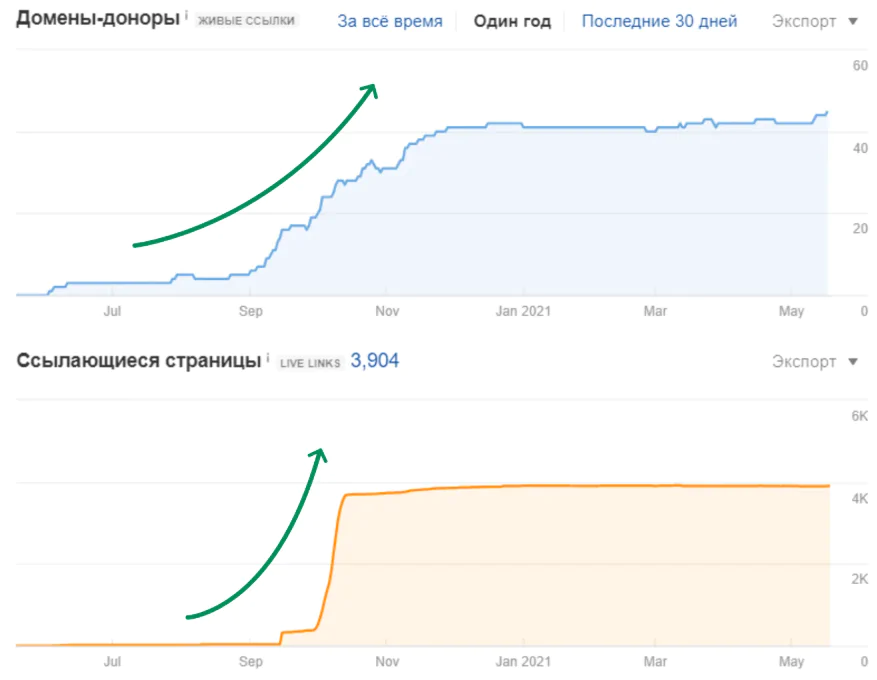Click Nov label on pages chart axis

pos(386,661)
